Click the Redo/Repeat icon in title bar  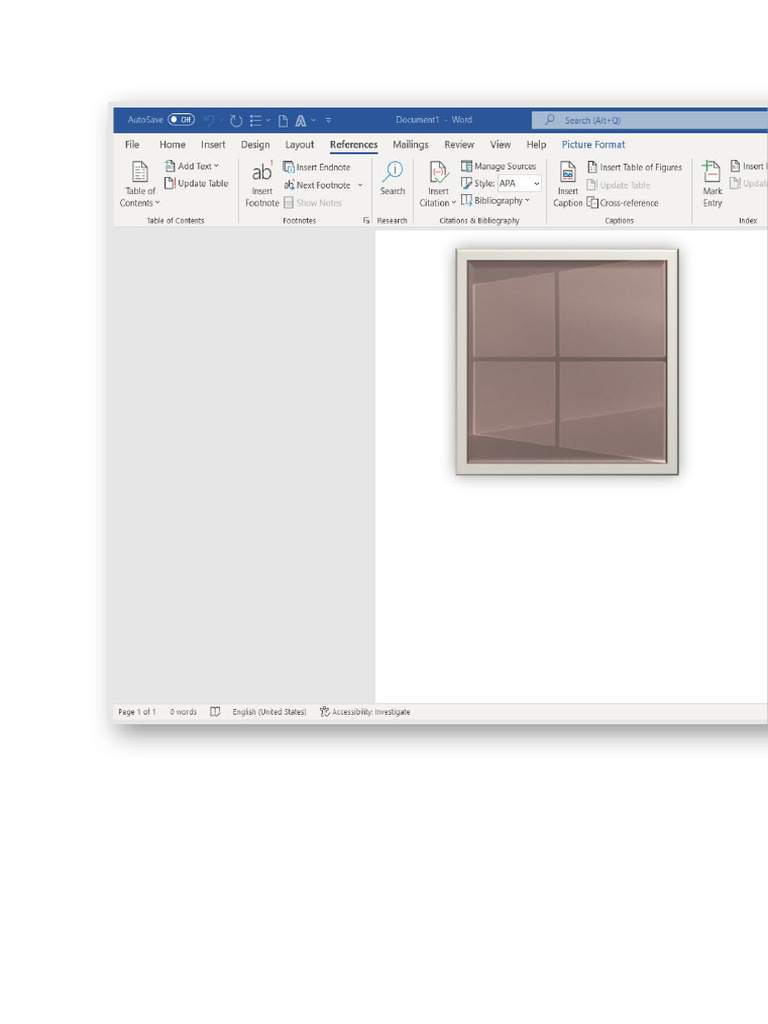click(236, 120)
